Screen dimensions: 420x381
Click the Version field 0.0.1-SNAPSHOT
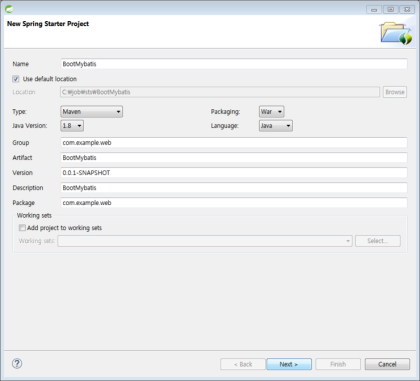234,173
